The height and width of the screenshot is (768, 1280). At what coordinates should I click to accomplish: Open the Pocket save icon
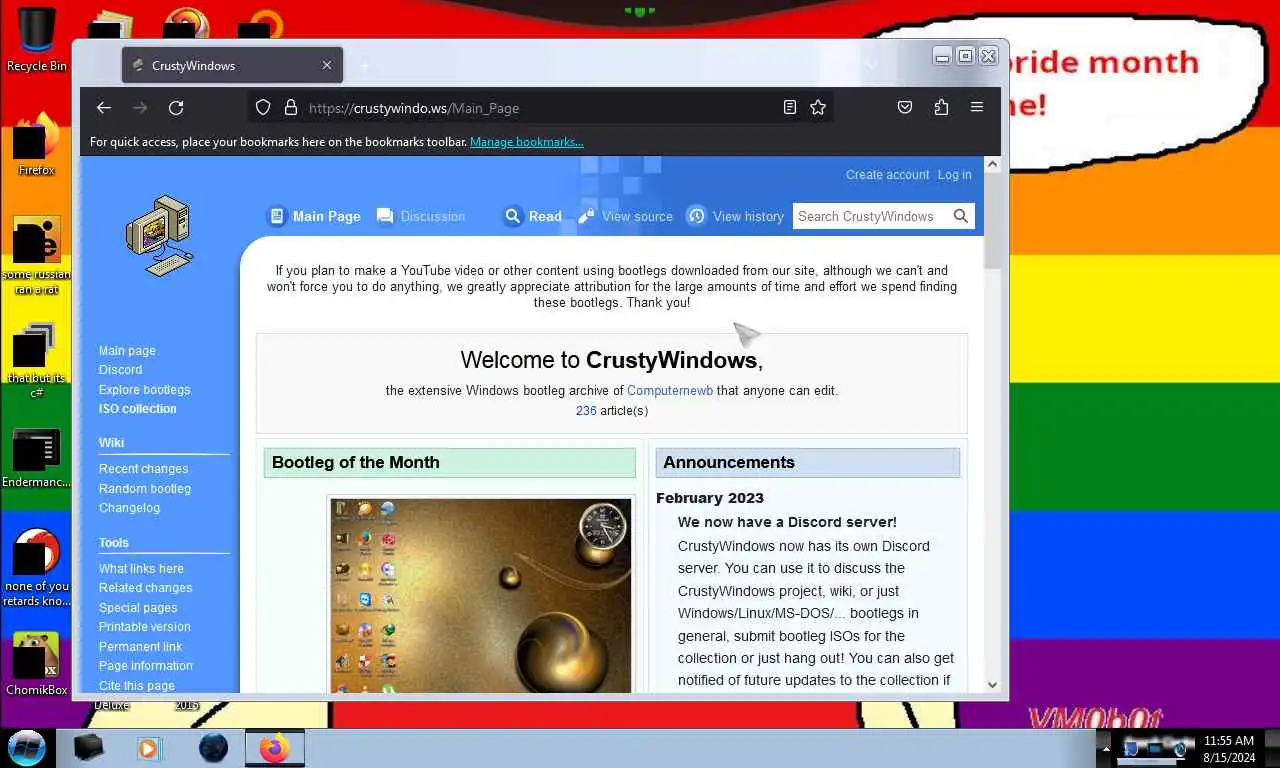[x=905, y=108]
